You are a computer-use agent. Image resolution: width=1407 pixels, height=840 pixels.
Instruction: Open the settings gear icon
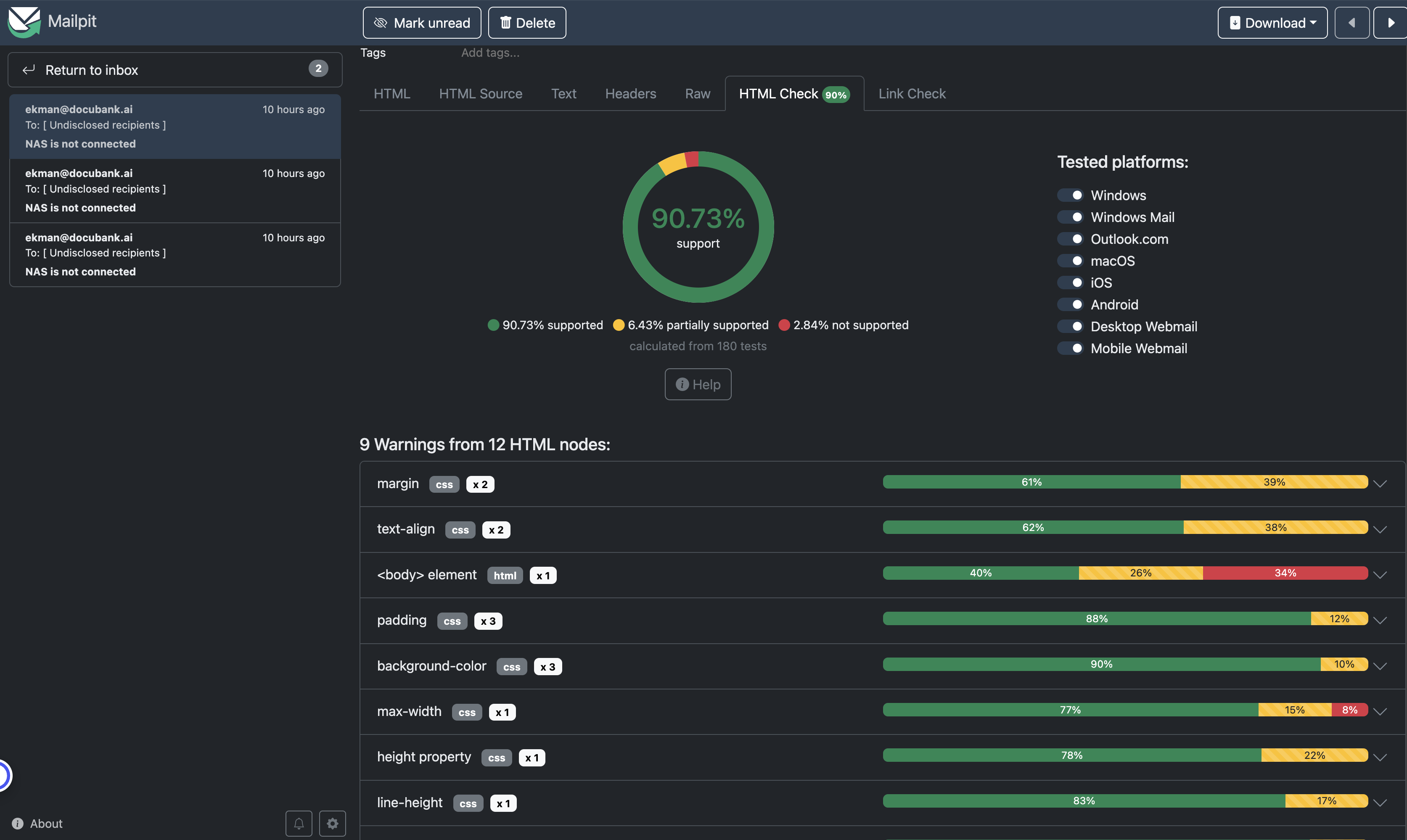tap(333, 823)
